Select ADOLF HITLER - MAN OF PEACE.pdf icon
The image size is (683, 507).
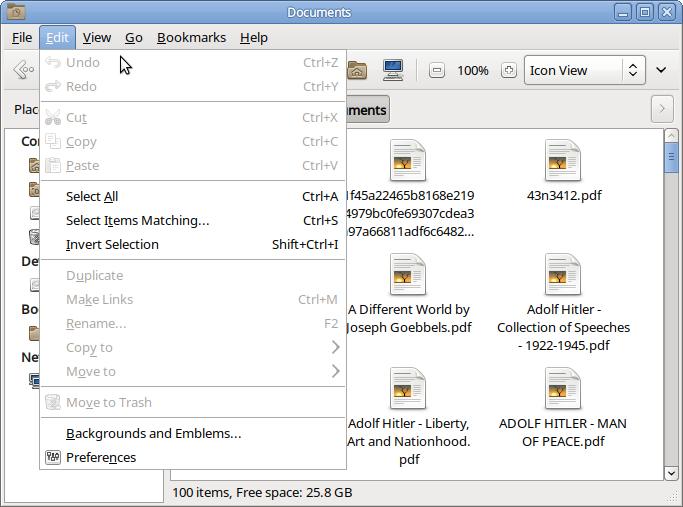[563, 389]
